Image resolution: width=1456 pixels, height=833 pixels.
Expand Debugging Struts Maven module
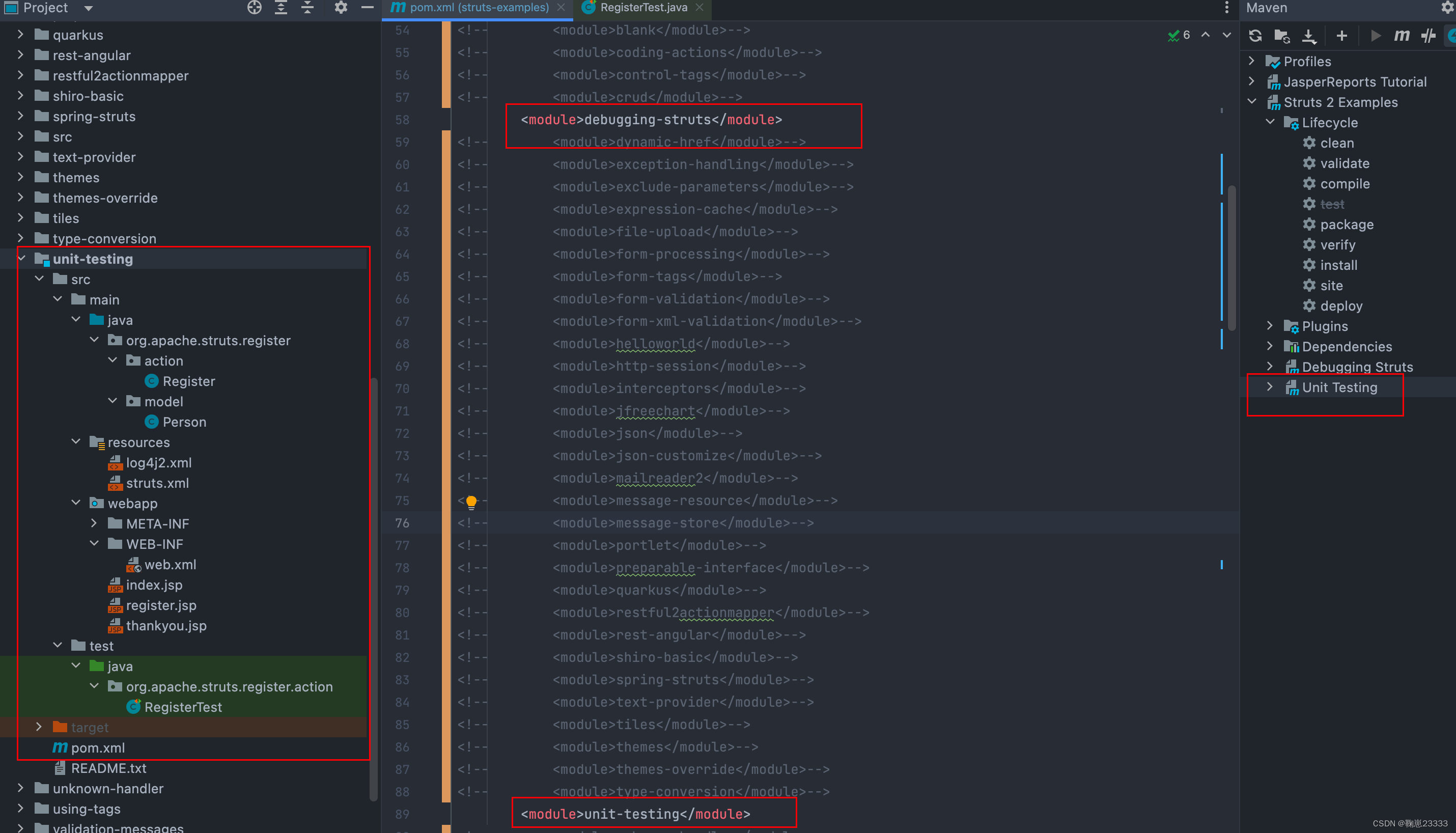pos(1270,366)
